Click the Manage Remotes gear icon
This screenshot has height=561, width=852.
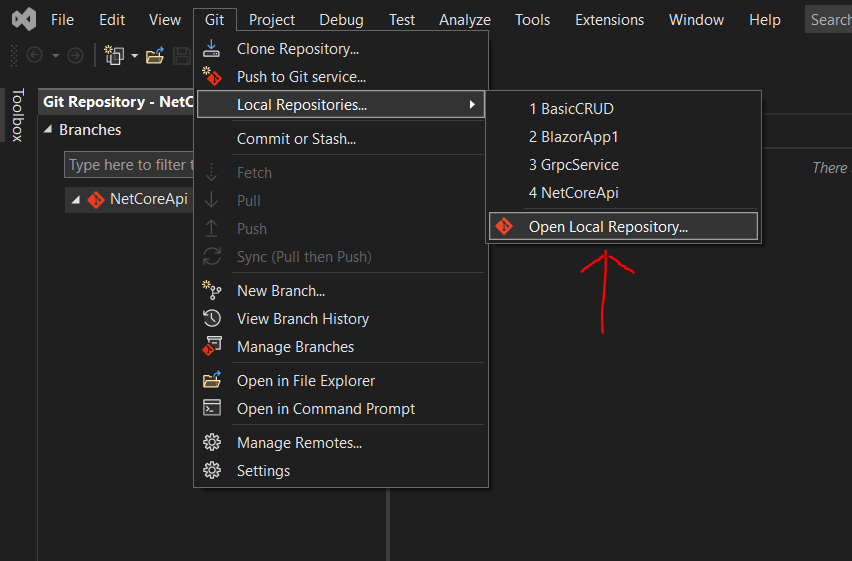tap(211, 442)
